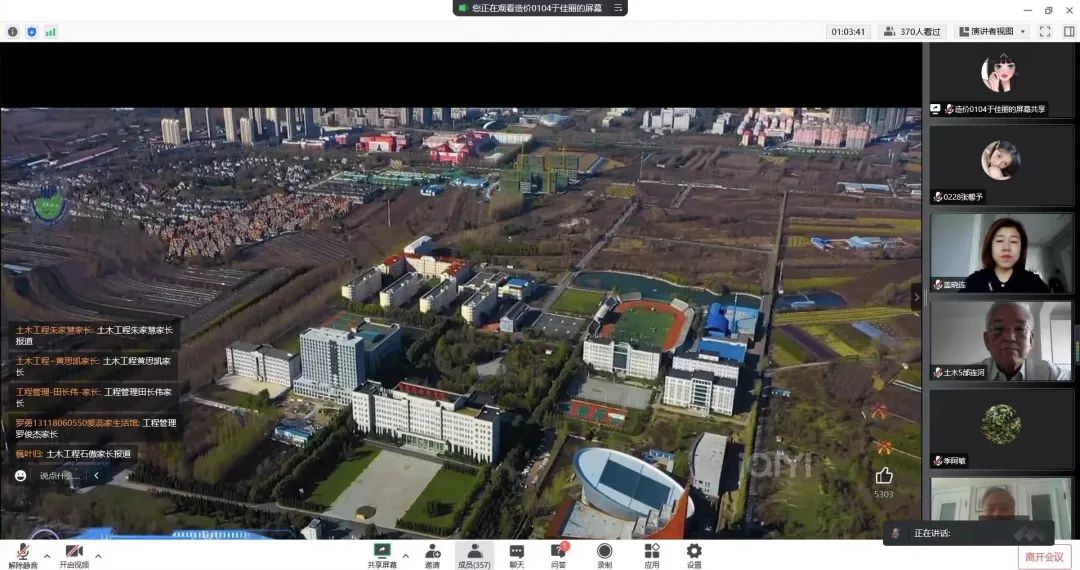Unmute the microphone (解除静音)
Image resolution: width=1080 pixels, height=570 pixels.
[22, 554]
